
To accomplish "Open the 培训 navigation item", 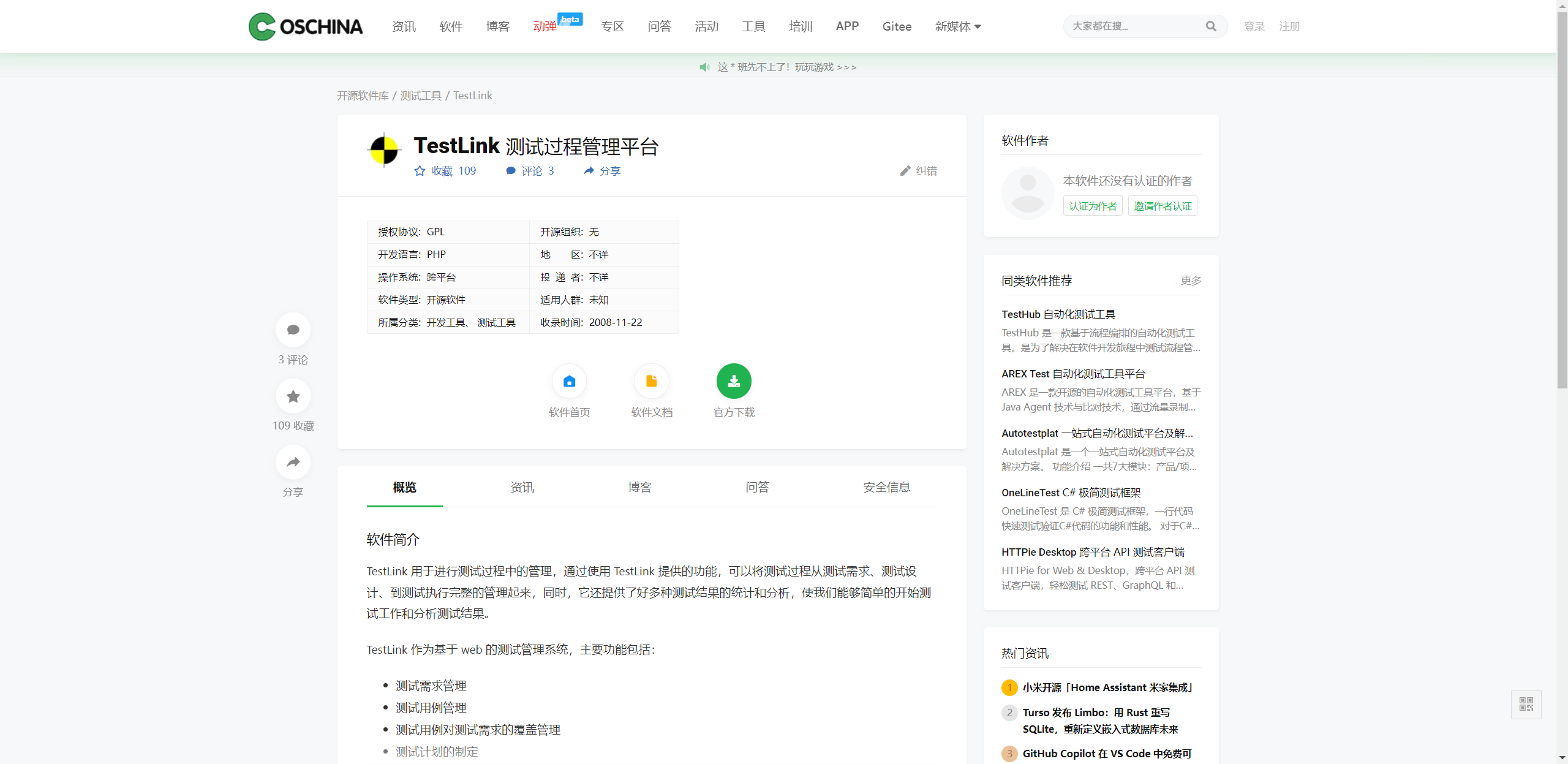I will [801, 26].
